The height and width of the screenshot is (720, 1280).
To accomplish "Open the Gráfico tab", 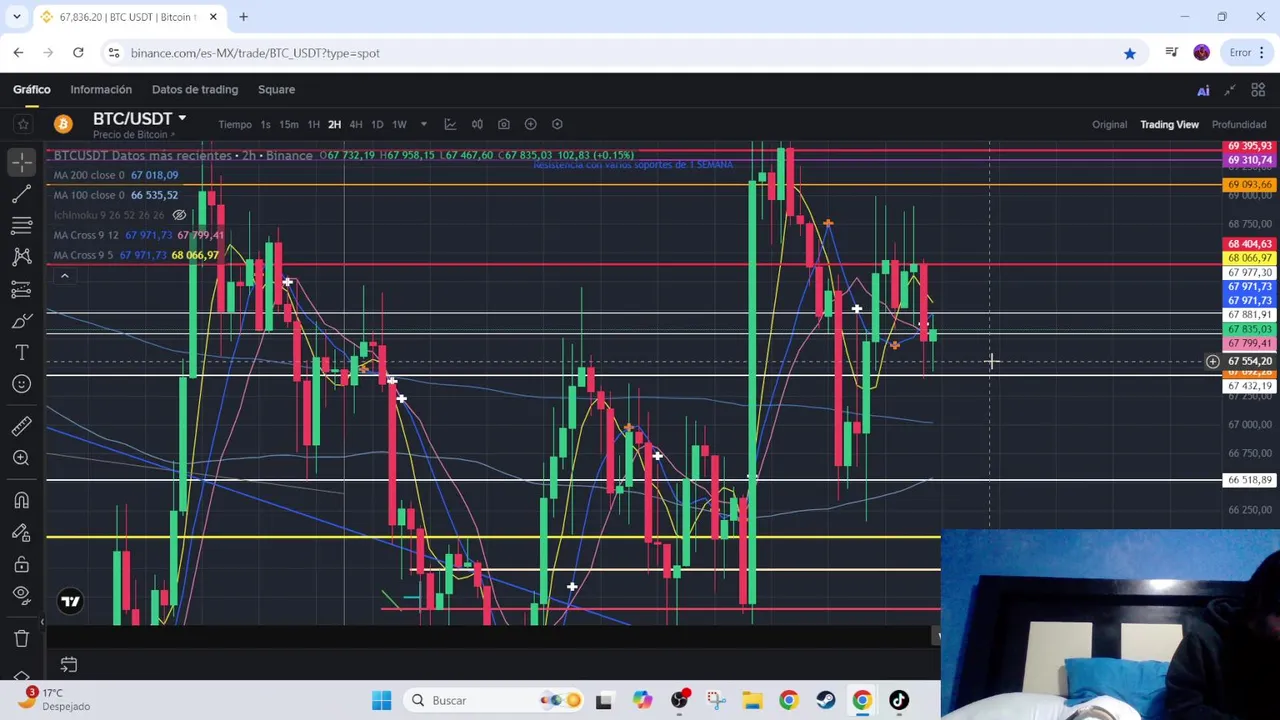I will pos(31,89).
